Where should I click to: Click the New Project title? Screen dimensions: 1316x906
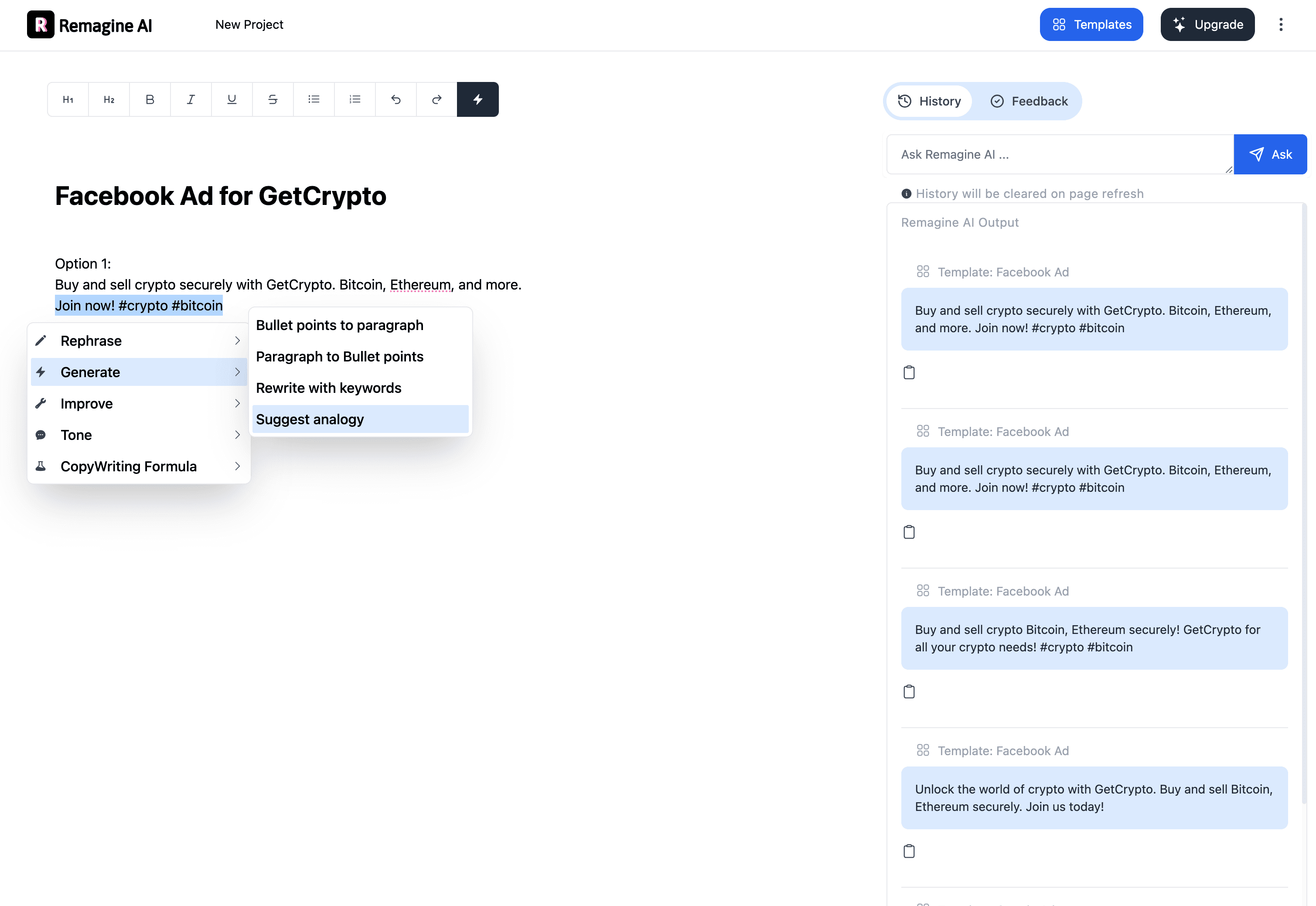pos(249,24)
